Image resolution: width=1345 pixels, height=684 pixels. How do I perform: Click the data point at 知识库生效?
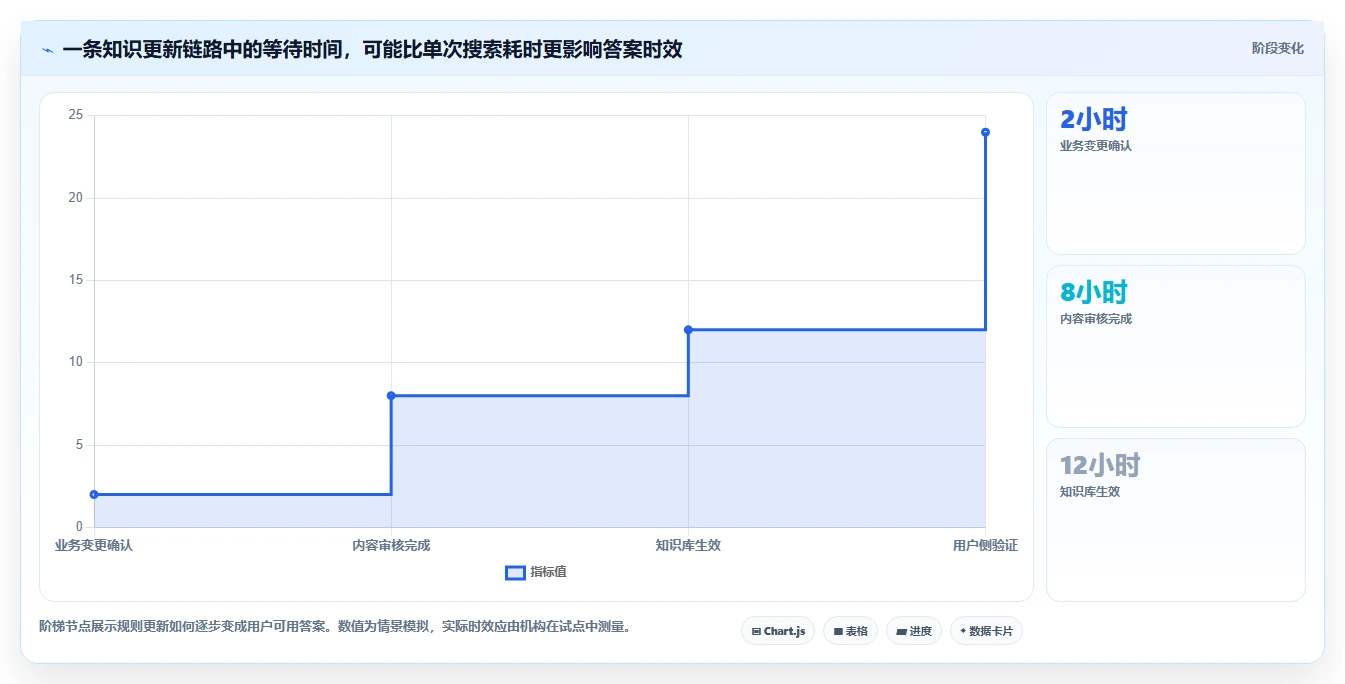pyautogui.click(x=688, y=330)
